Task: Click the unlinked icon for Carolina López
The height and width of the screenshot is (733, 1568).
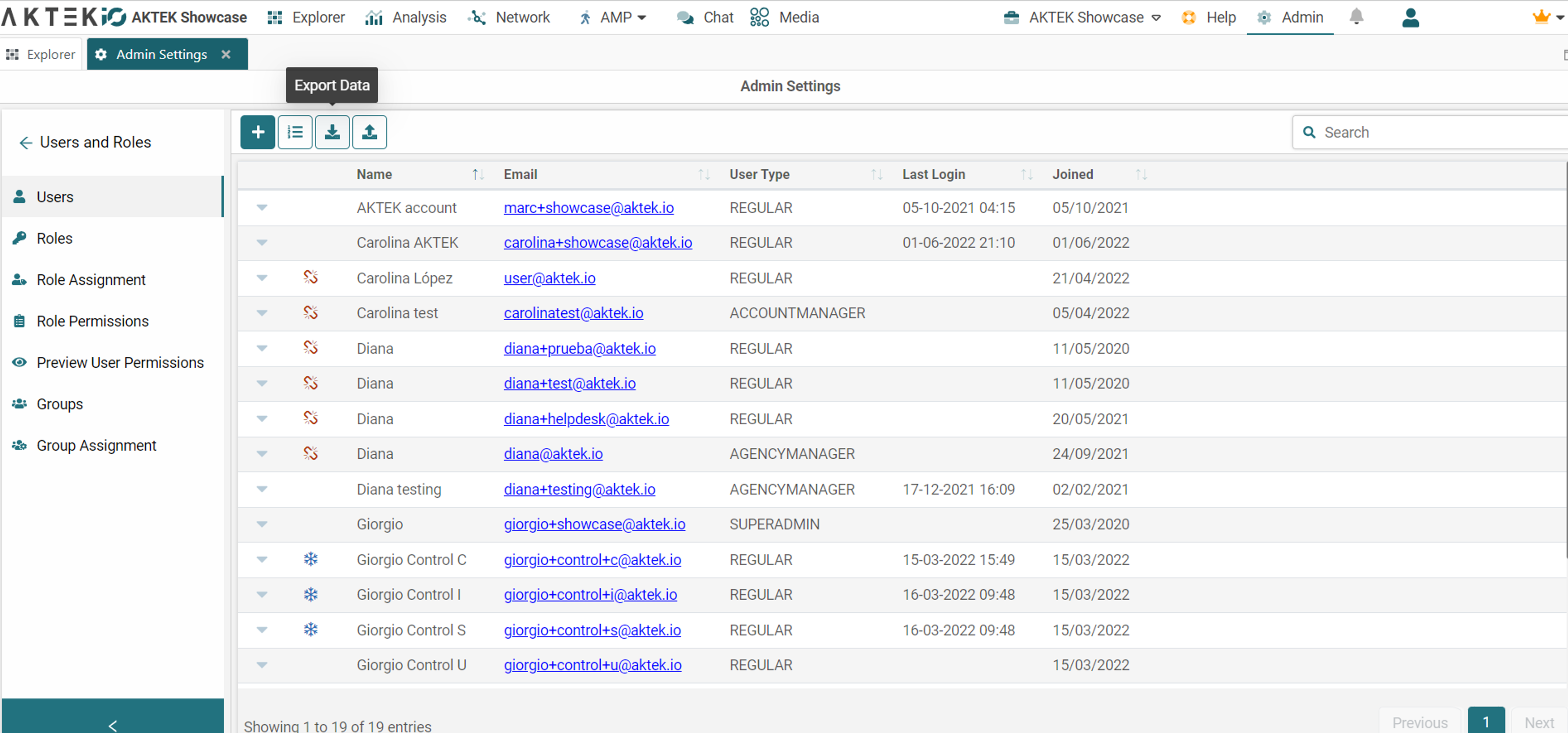Action: click(x=310, y=278)
